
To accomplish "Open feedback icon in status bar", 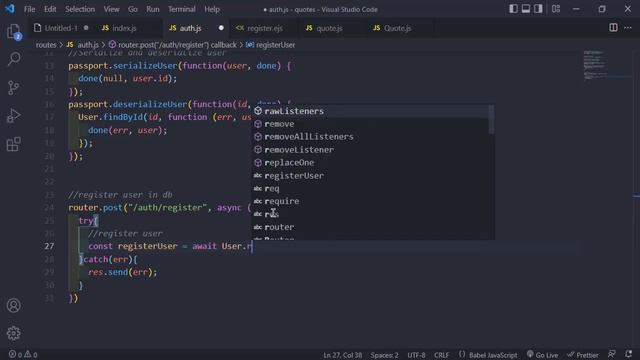I will click(x=612, y=354).
